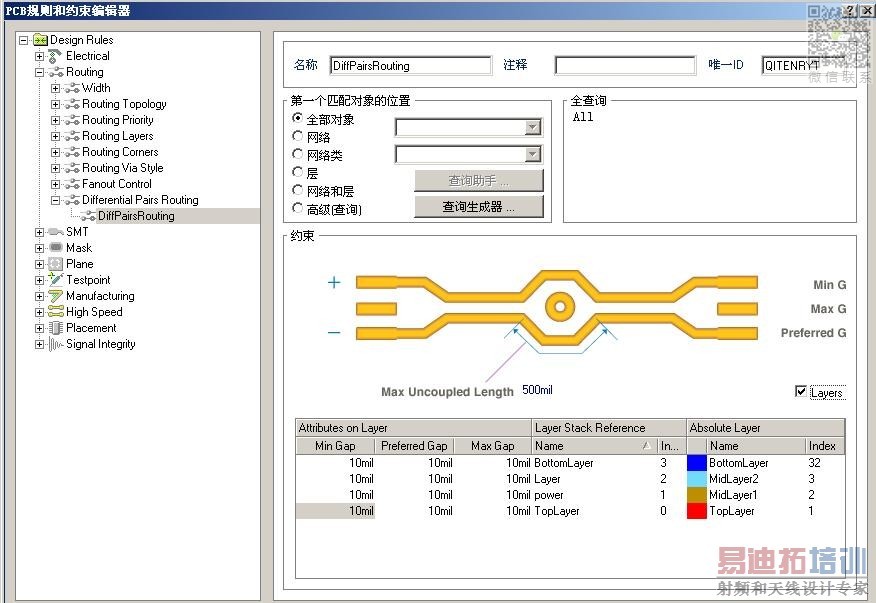Click the TopLayer row Min Gap cell

[x=335, y=511]
